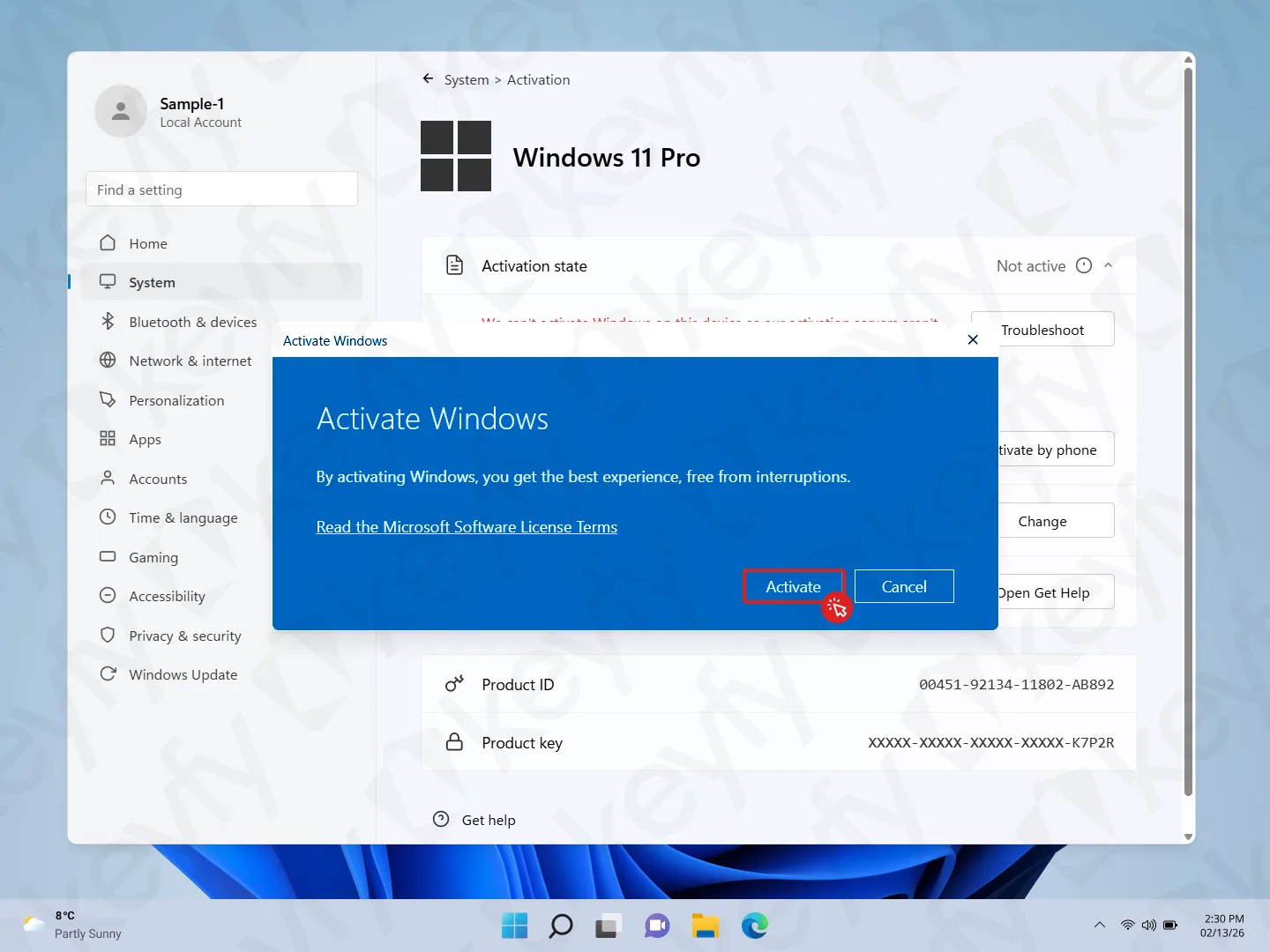Click the Wi-Fi network tray icon

(1127, 925)
